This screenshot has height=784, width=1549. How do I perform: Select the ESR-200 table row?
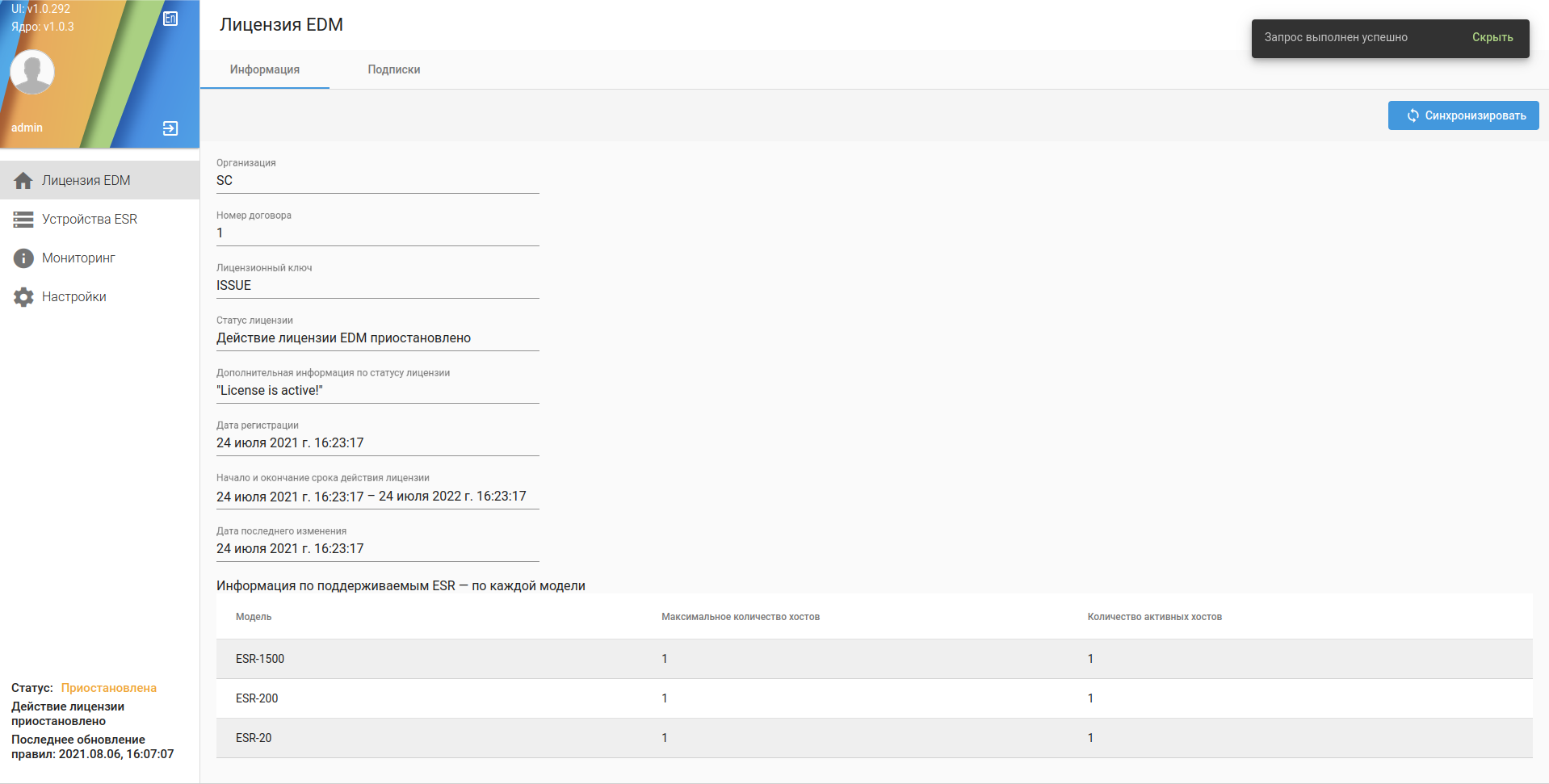tap(874, 698)
